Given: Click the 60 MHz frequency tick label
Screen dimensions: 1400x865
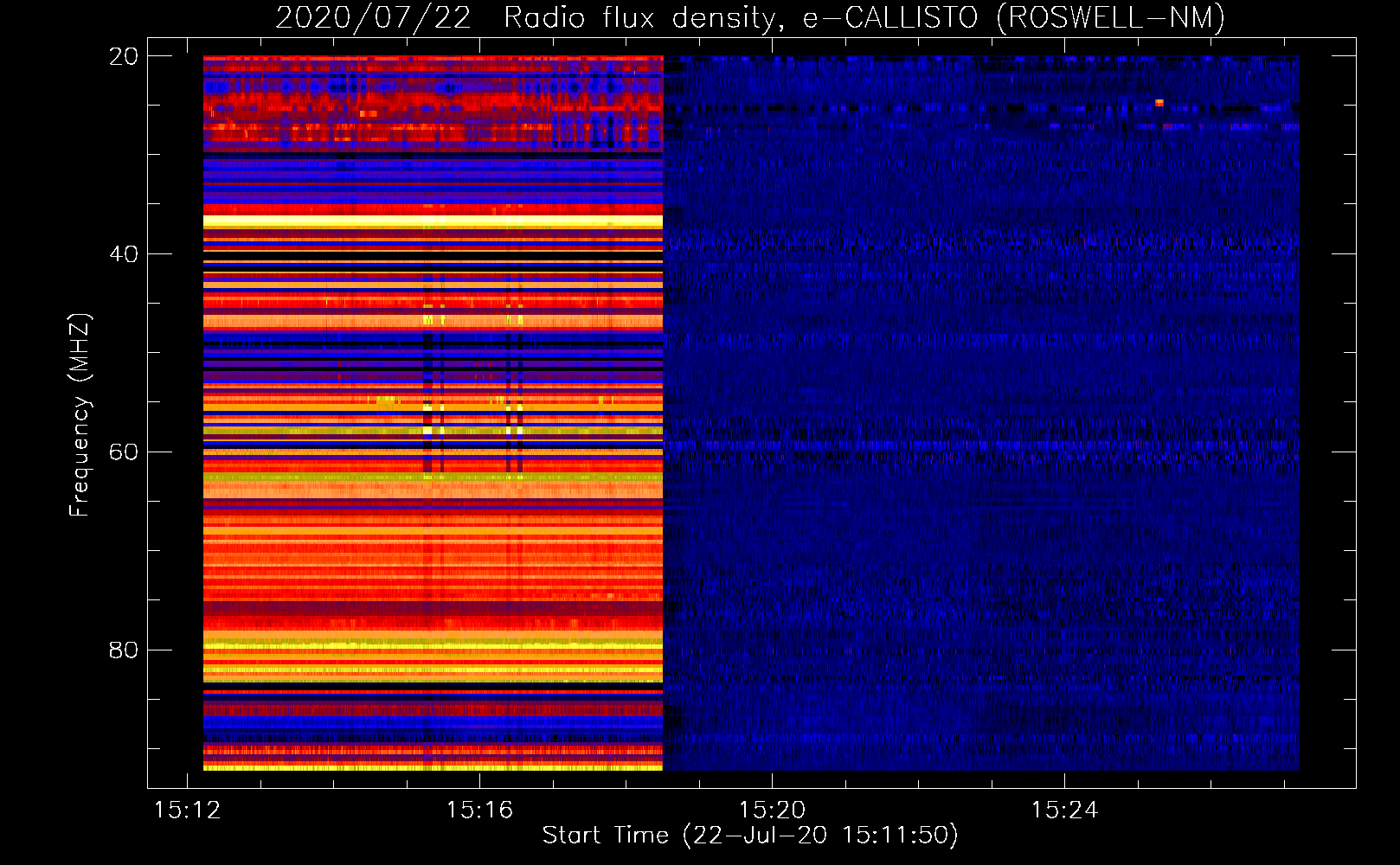Looking at the screenshot, I should pos(124,452).
